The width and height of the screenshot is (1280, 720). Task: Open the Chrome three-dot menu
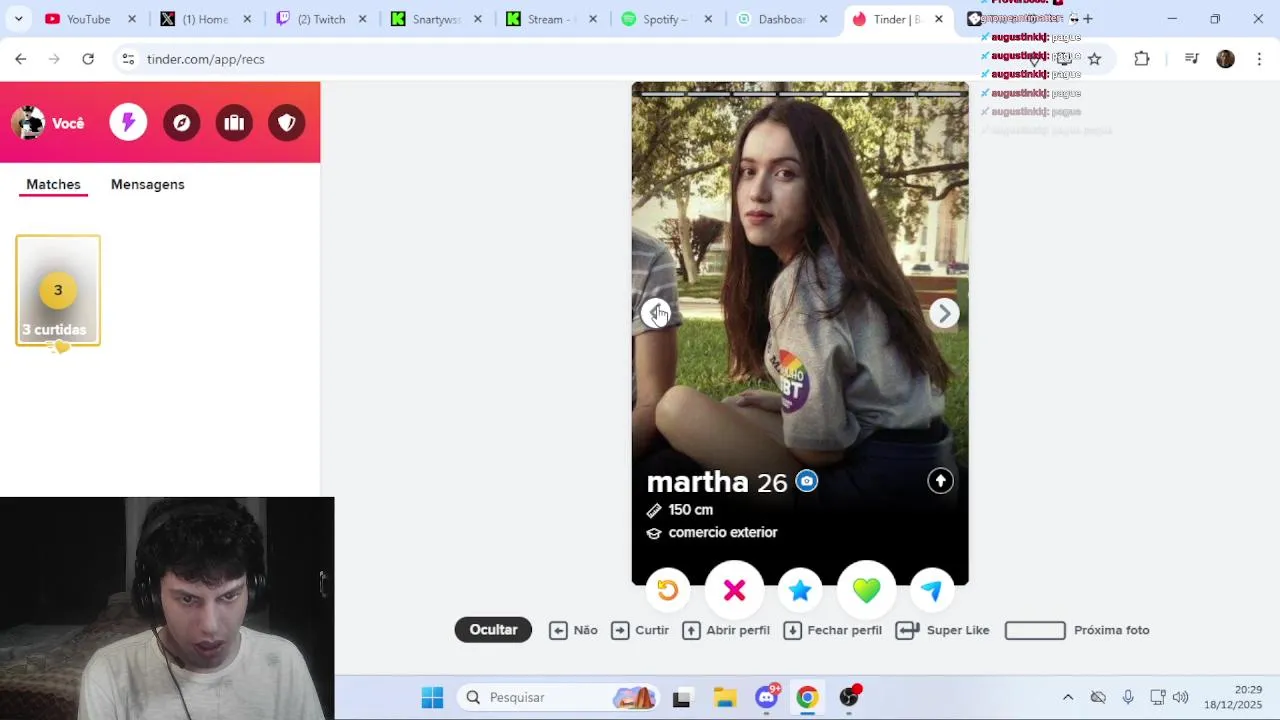click(1259, 59)
